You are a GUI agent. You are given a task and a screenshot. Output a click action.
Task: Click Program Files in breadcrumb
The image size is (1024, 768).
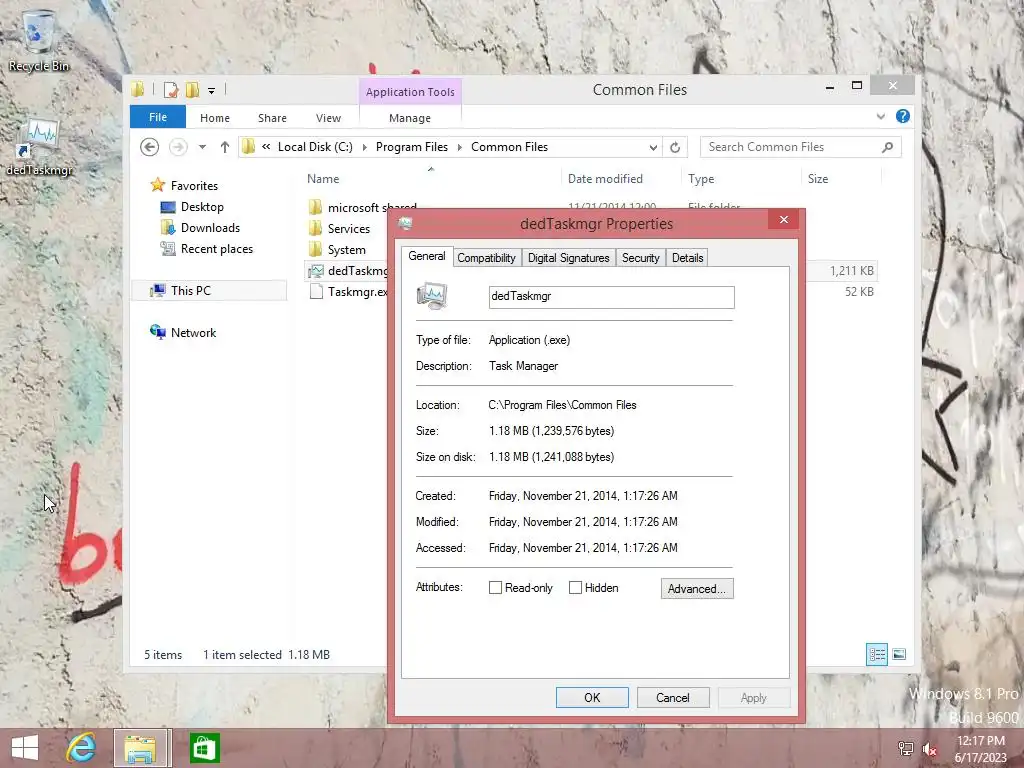pyautogui.click(x=412, y=147)
